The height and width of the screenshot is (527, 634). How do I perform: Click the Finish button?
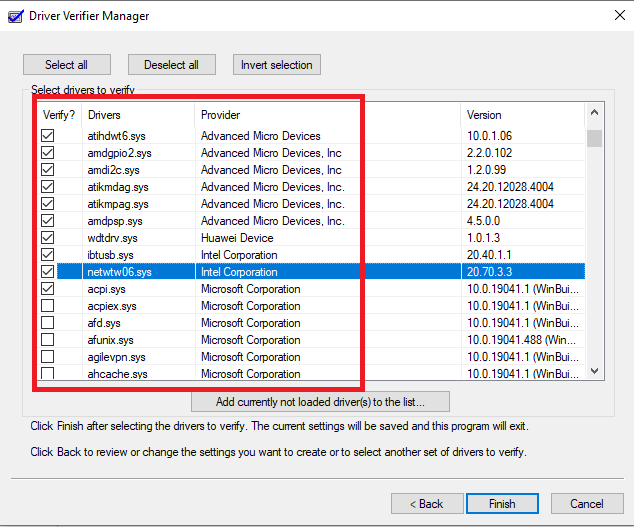click(502, 504)
